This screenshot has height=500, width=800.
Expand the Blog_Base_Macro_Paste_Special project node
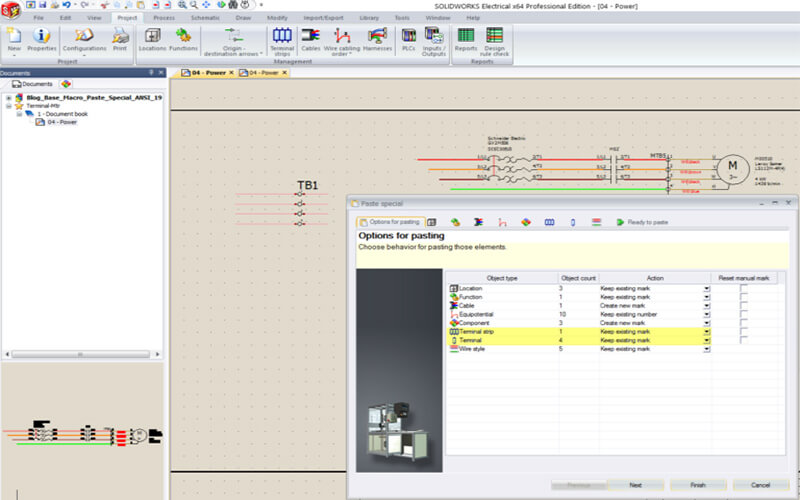click(x=8, y=98)
